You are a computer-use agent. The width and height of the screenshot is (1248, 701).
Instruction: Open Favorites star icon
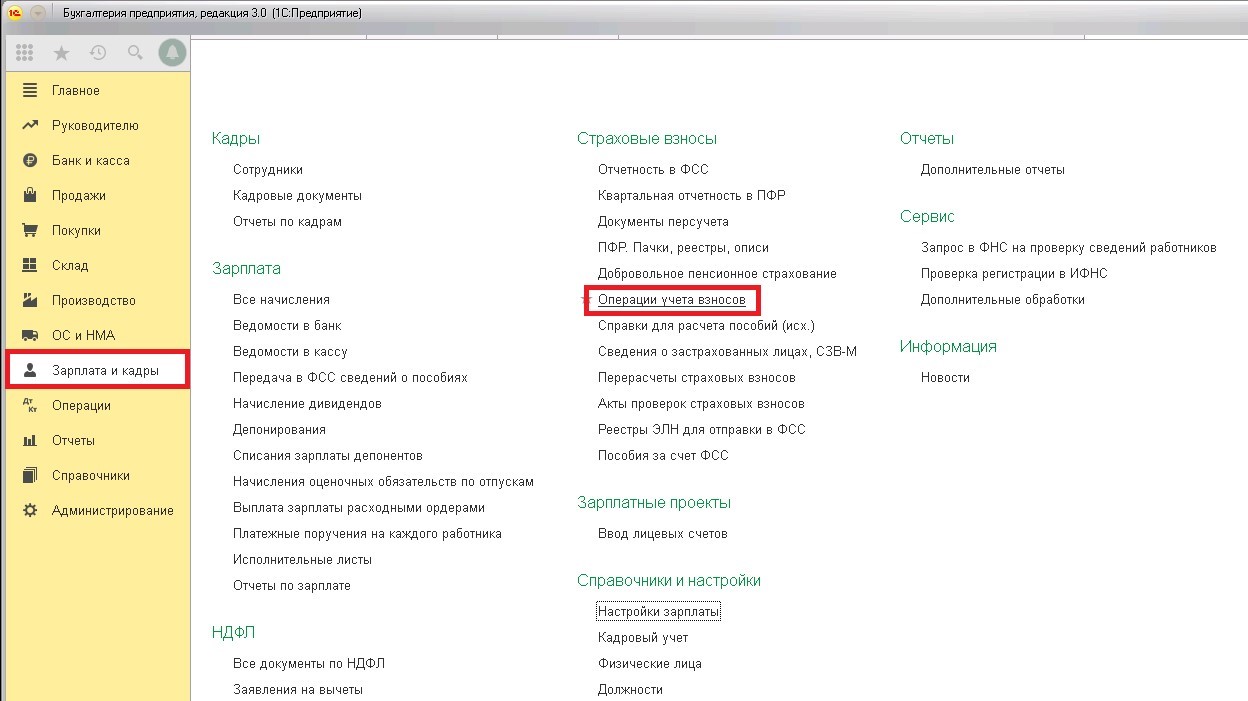(x=62, y=53)
